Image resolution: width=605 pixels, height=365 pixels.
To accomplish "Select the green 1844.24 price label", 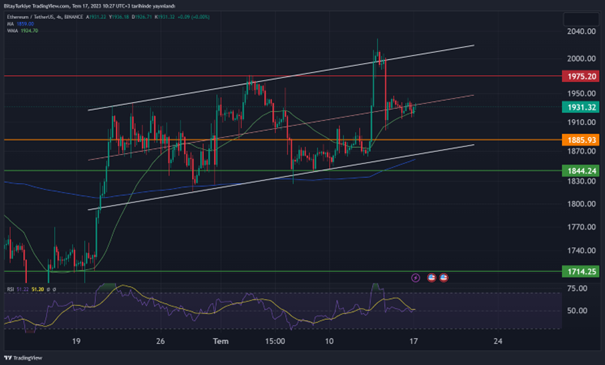I will 581,171.
